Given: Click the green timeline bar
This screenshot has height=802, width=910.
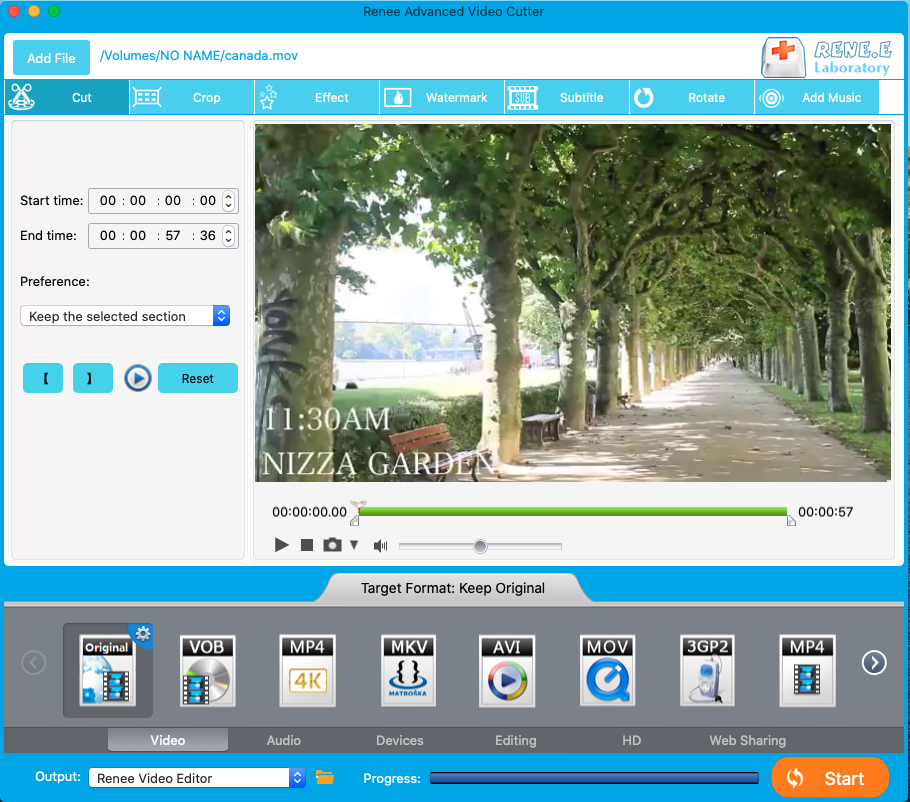Looking at the screenshot, I should click(x=573, y=511).
